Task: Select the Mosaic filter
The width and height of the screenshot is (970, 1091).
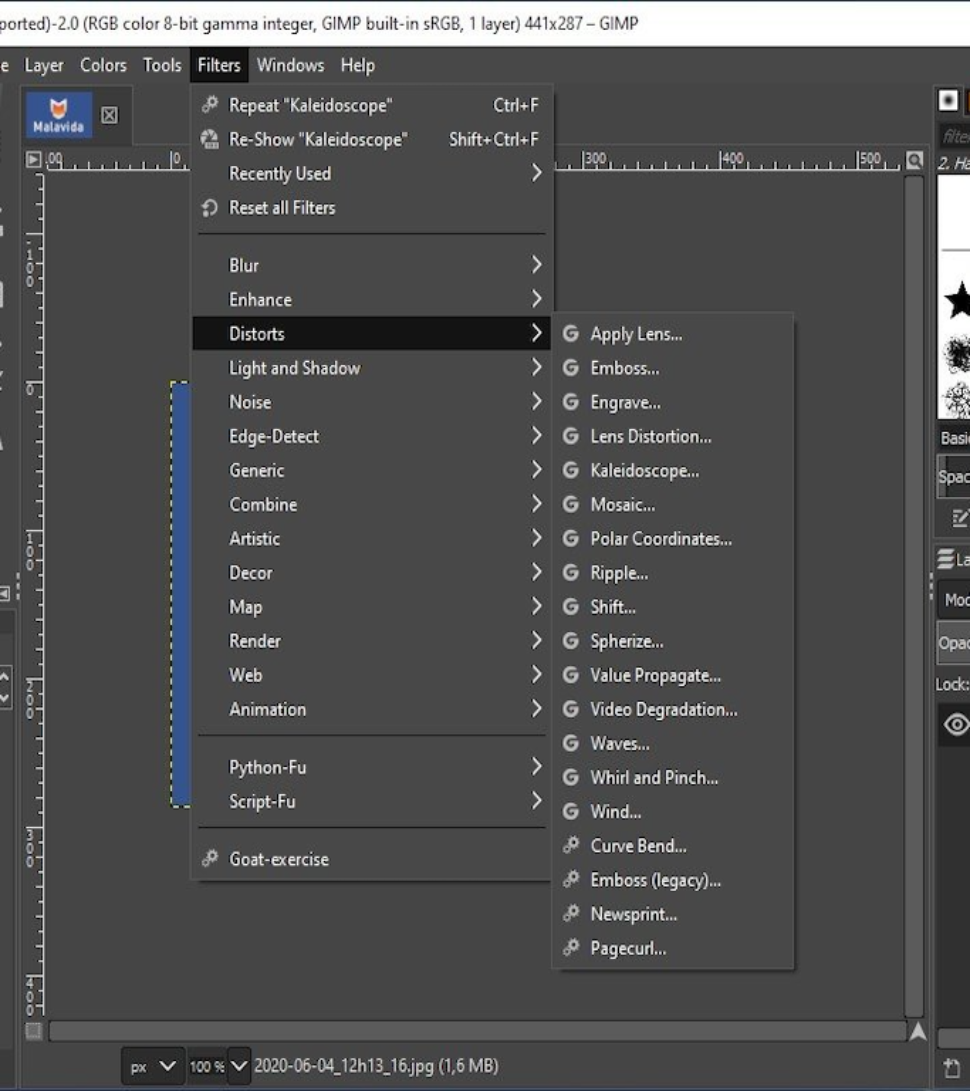Action: pyautogui.click(x=673, y=504)
